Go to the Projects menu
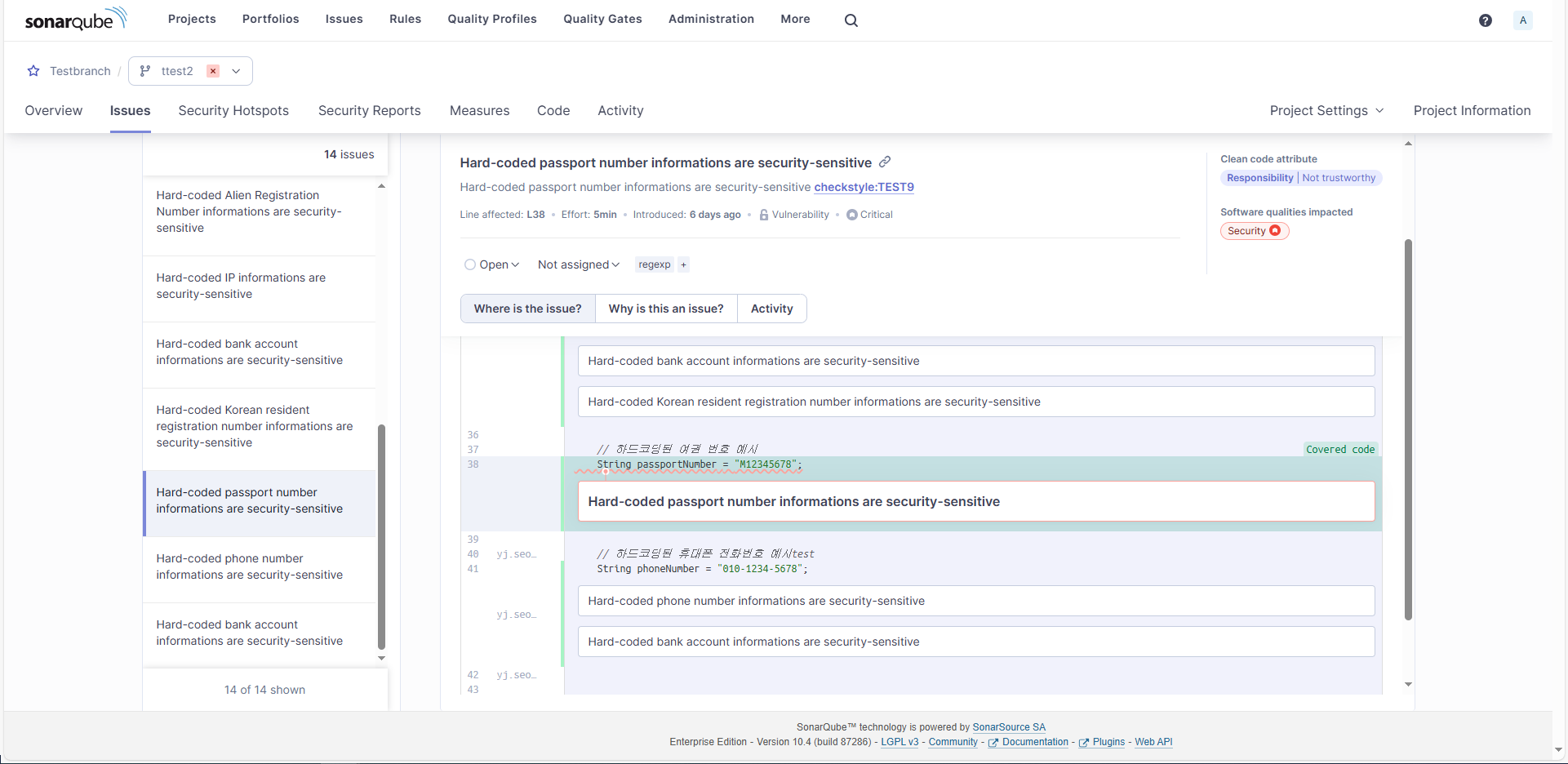The height and width of the screenshot is (764, 1568). point(192,19)
